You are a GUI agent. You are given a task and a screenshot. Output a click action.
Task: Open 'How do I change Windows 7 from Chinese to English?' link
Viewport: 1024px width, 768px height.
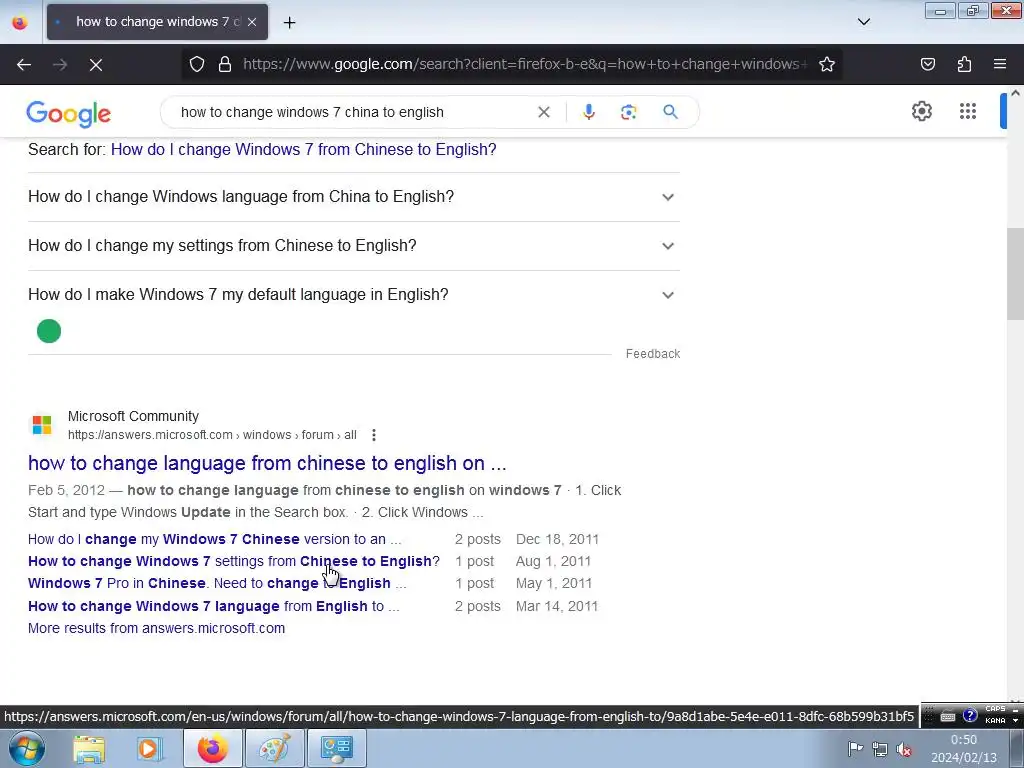304,150
